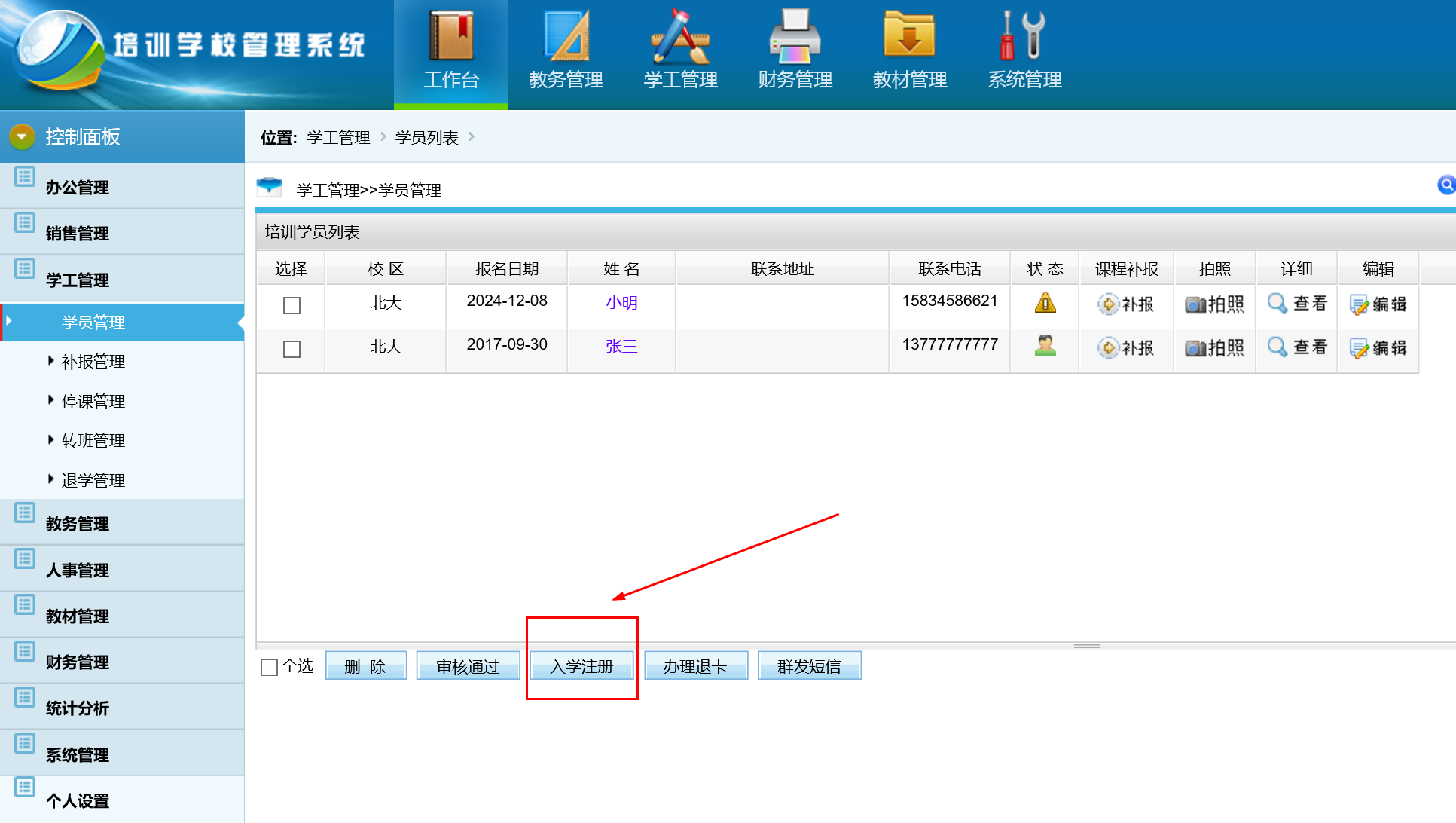Click the 财务管理 printer icon
1456x823 pixels.
[795, 36]
